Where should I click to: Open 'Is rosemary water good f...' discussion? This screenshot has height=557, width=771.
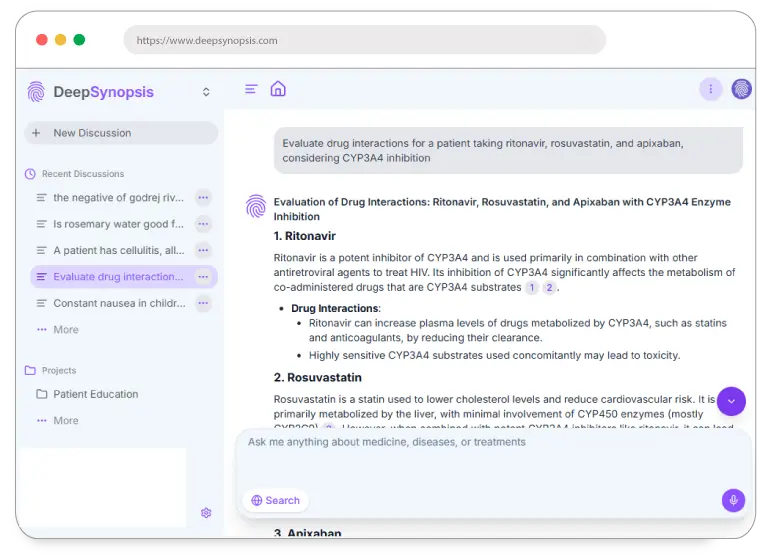[x=118, y=224]
